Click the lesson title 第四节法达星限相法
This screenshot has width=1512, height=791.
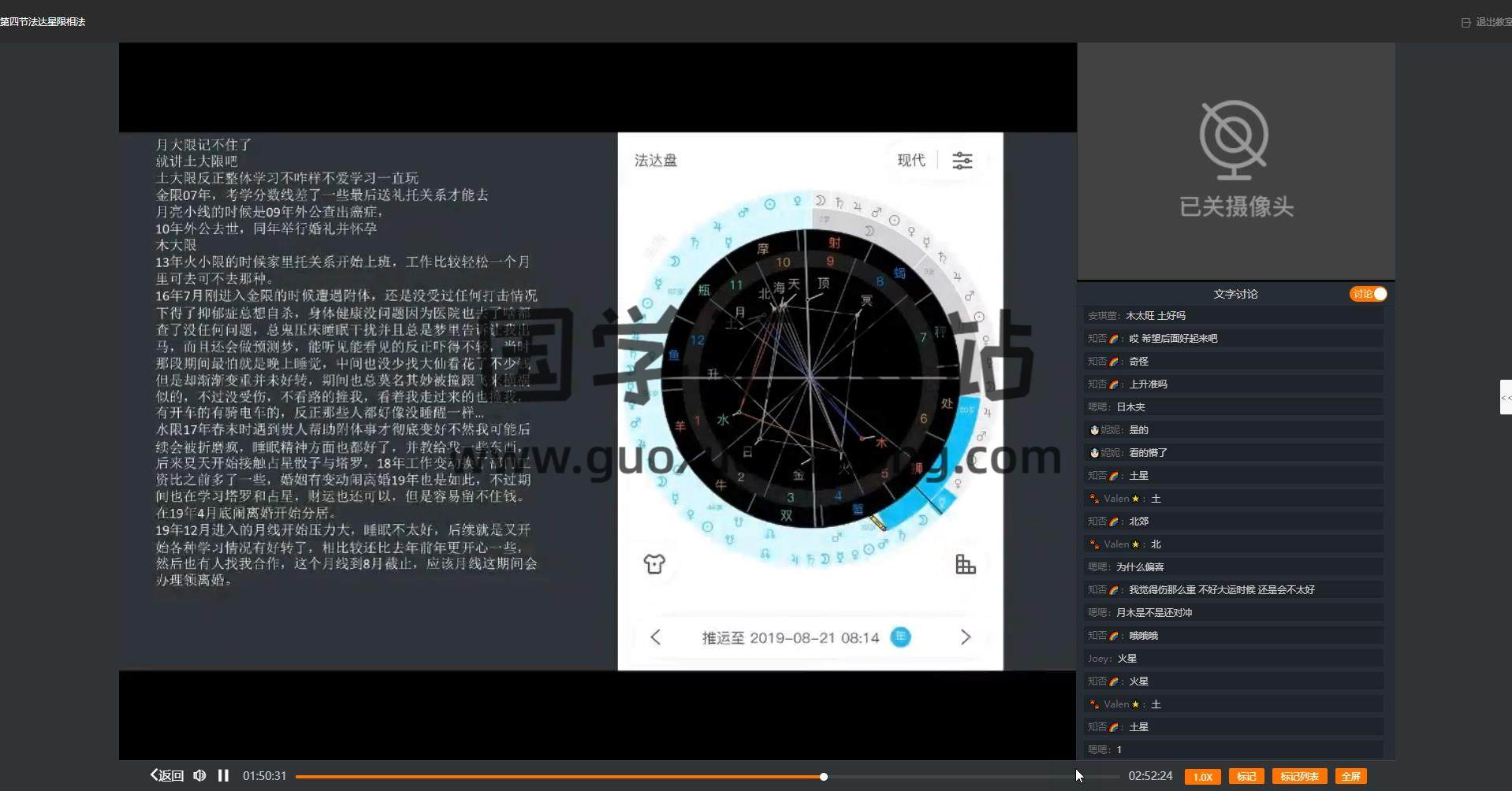click(43, 22)
